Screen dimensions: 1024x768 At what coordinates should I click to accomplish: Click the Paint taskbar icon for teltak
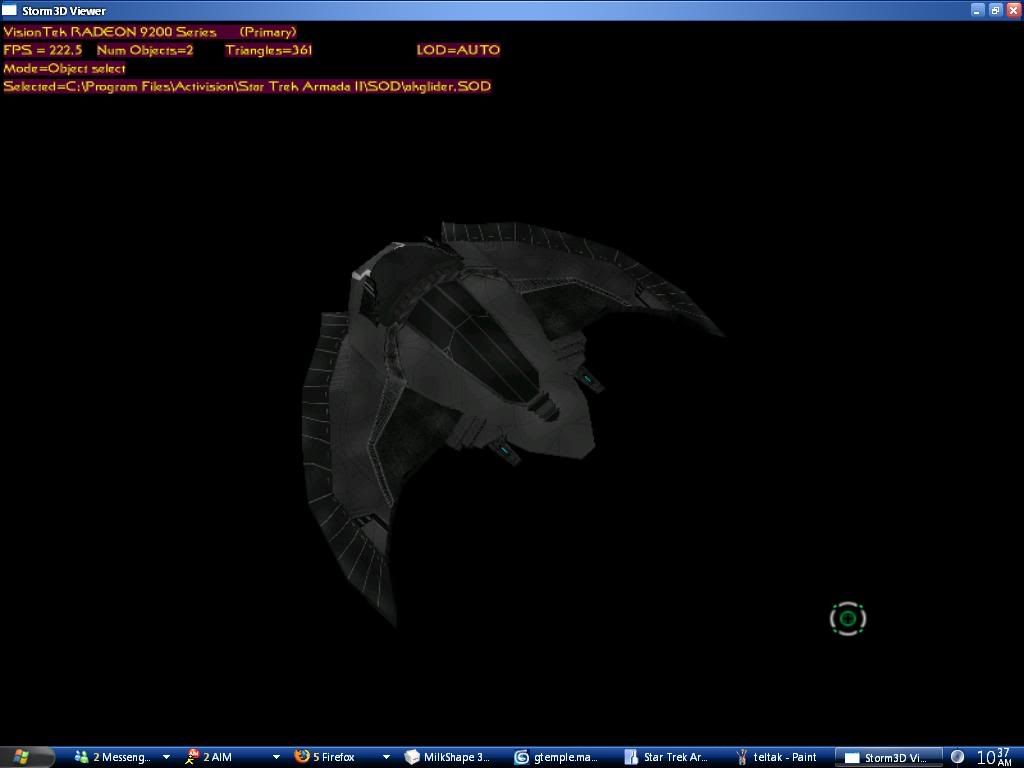pyautogui.click(x=741, y=757)
